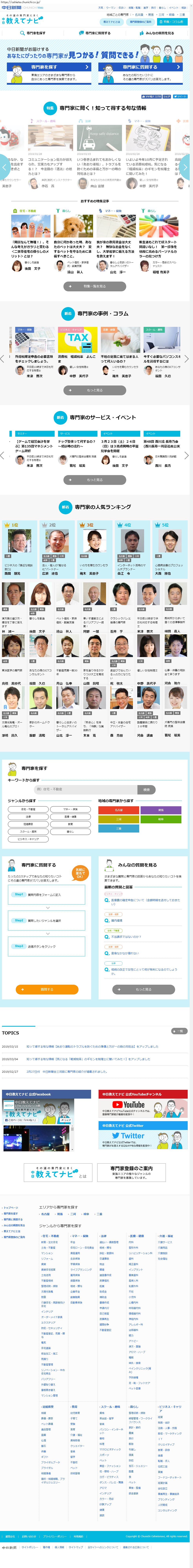Select the red 名古屋 region tile
Image resolution: width=193 pixels, height=1568 pixels.
119,810
